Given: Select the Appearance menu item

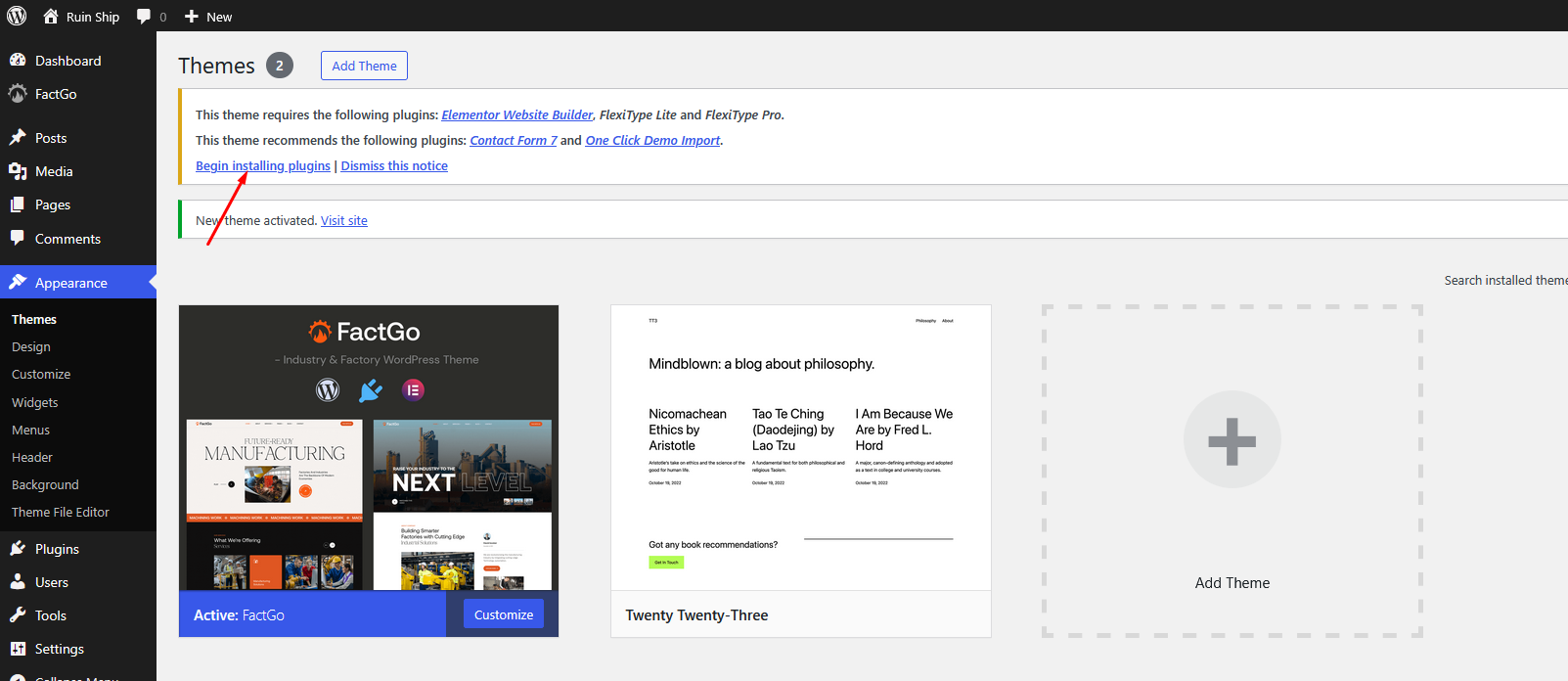Looking at the screenshot, I should click(78, 283).
